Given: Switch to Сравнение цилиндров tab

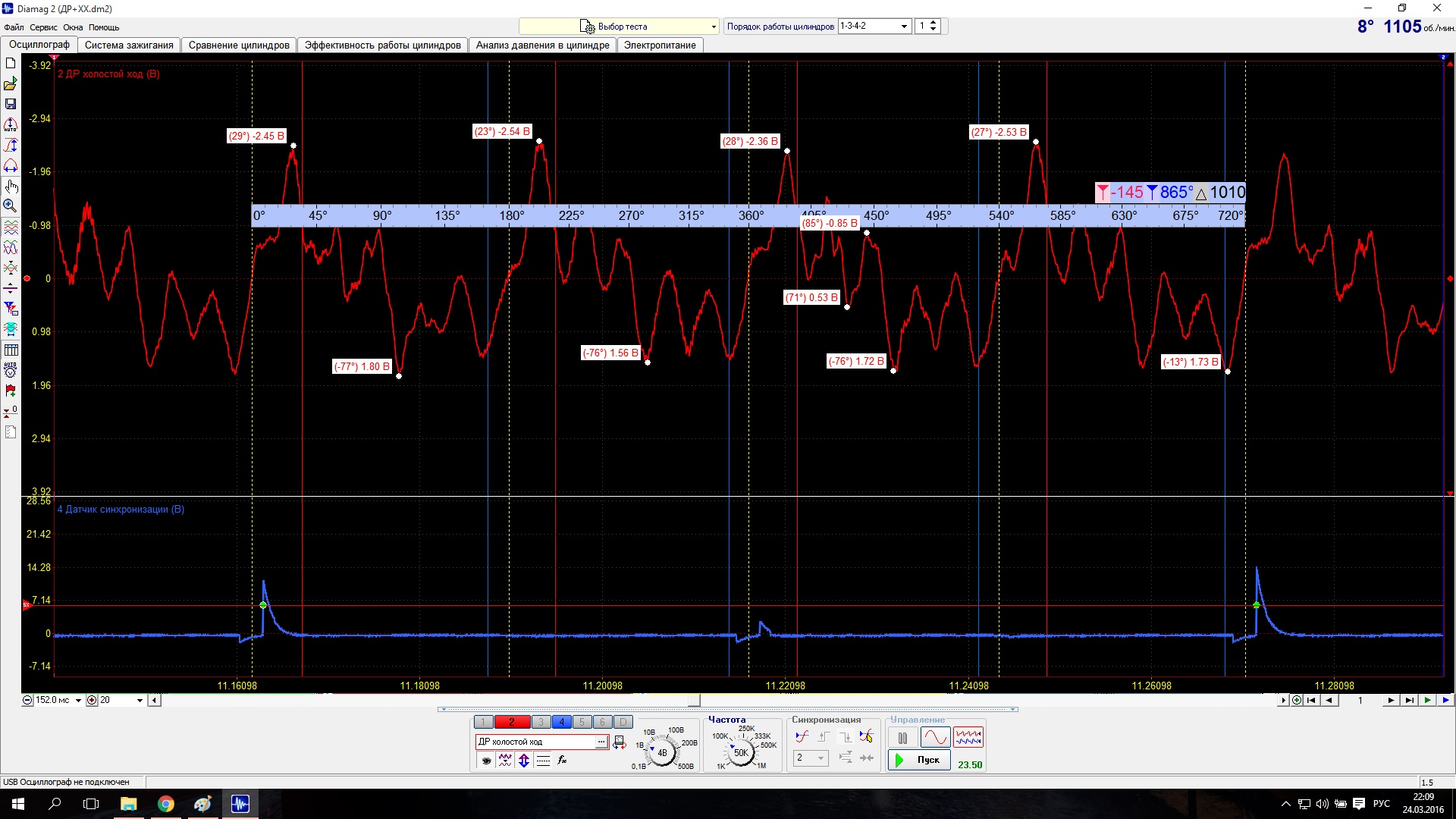Looking at the screenshot, I should (x=239, y=45).
